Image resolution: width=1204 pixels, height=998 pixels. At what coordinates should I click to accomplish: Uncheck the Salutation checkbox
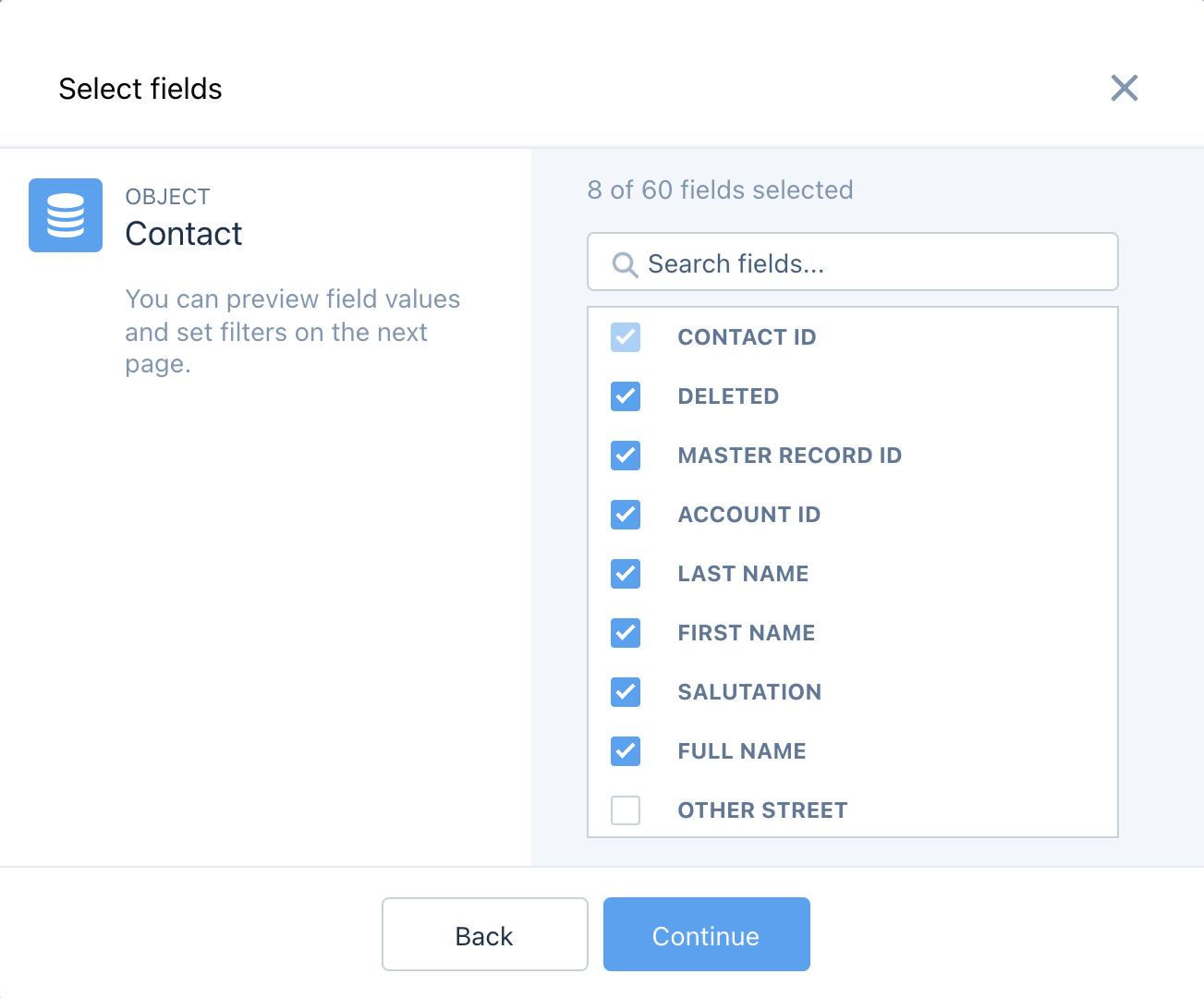(x=626, y=692)
